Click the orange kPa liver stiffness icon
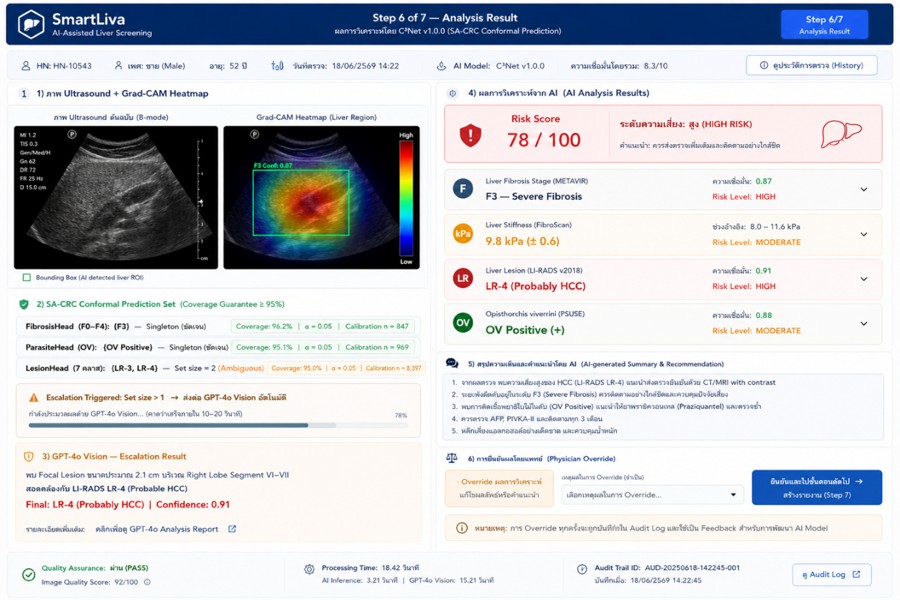900x600 pixels. 463,233
